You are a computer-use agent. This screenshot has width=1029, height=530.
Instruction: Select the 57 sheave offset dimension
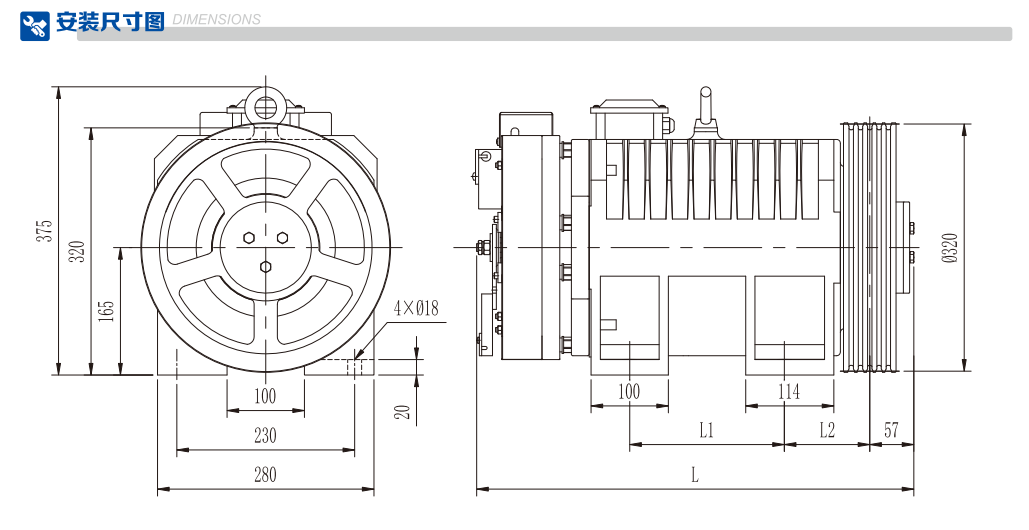click(891, 430)
